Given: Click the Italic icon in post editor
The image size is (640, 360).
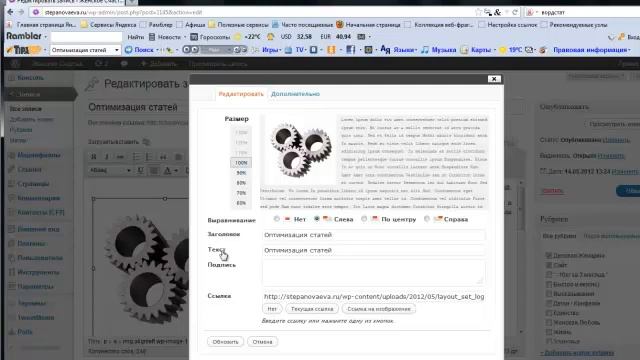Looking at the screenshot, I should tap(107, 157).
